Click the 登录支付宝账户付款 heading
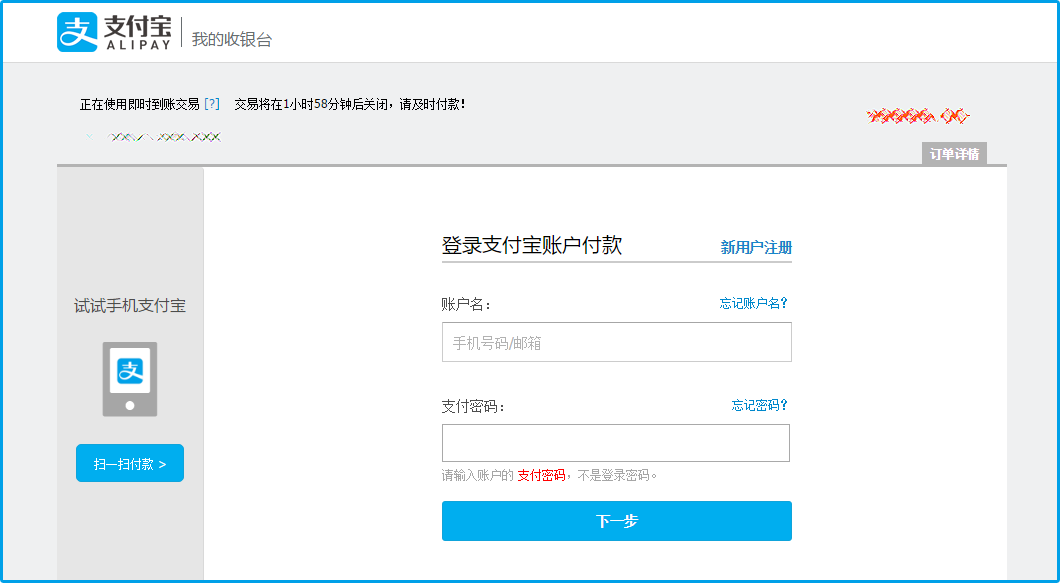The image size is (1060, 583). (x=532, y=246)
